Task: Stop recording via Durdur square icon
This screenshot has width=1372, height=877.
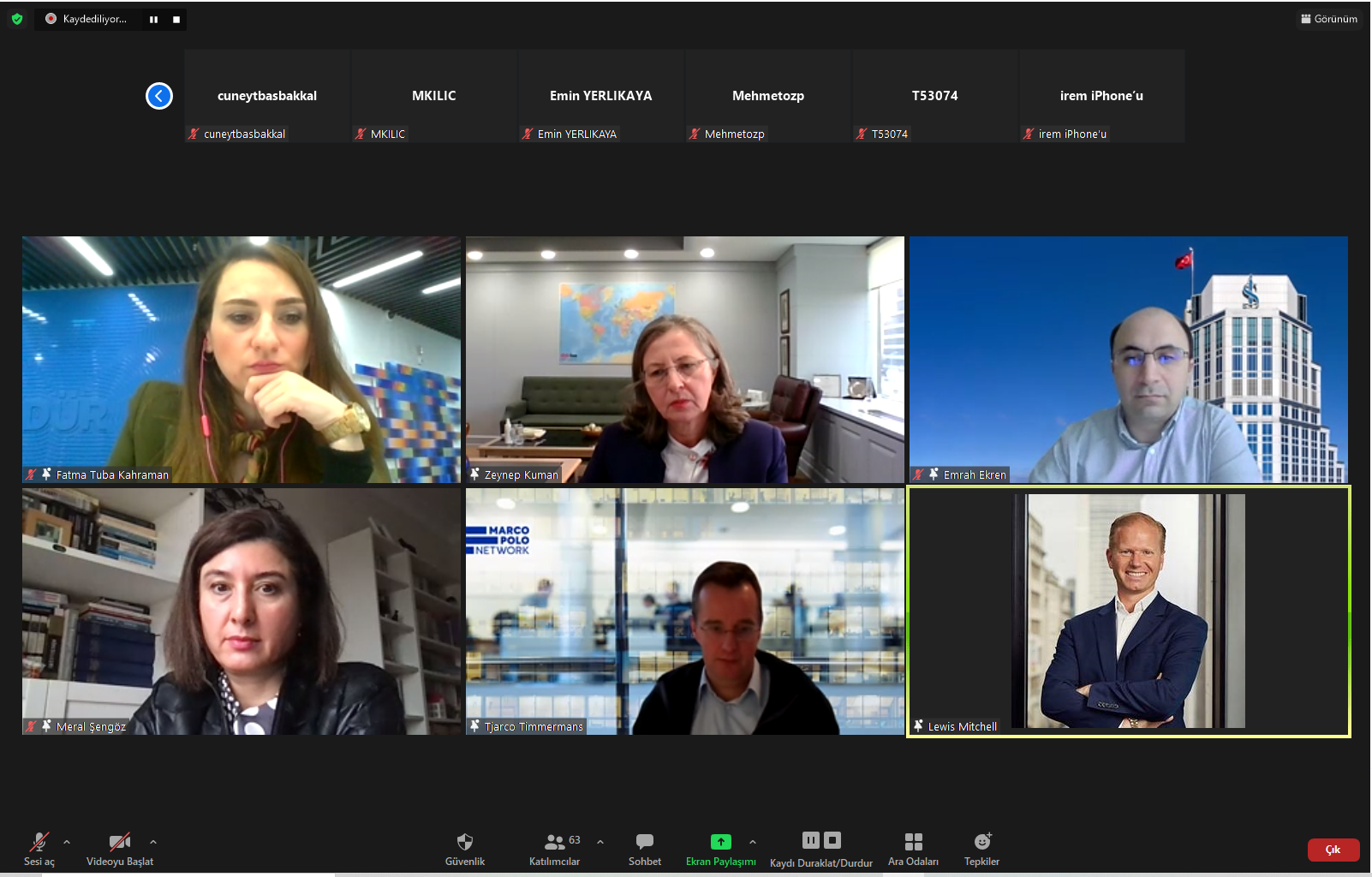Action: pyautogui.click(x=832, y=840)
